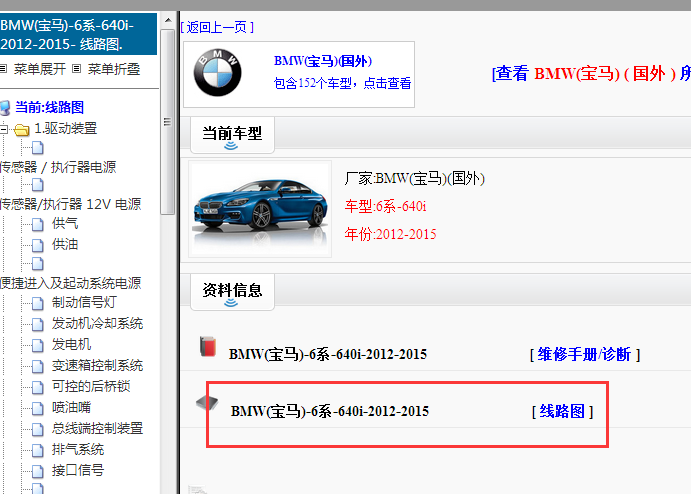Click the 当前:线路图 root label
Image resolution: width=691 pixels, height=494 pixels.
pyautogui.click(x=49, y=108)
